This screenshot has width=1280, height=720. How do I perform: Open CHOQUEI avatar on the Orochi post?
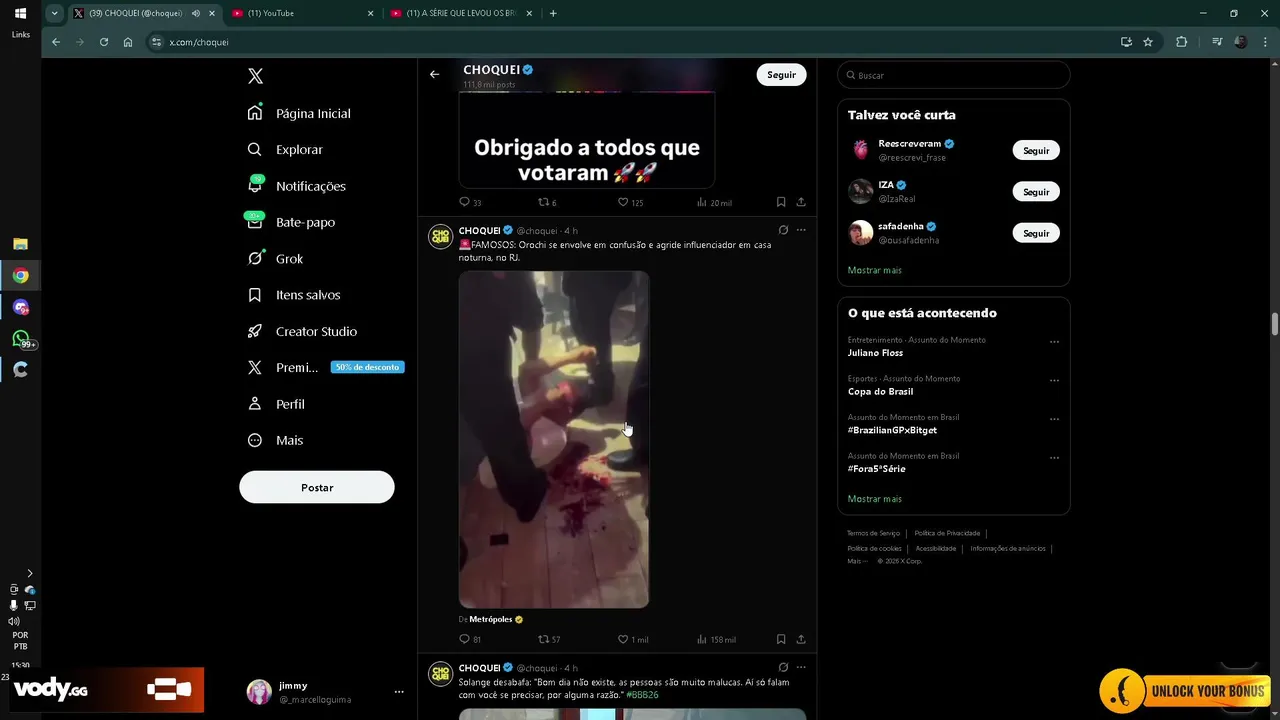[440, 236]
